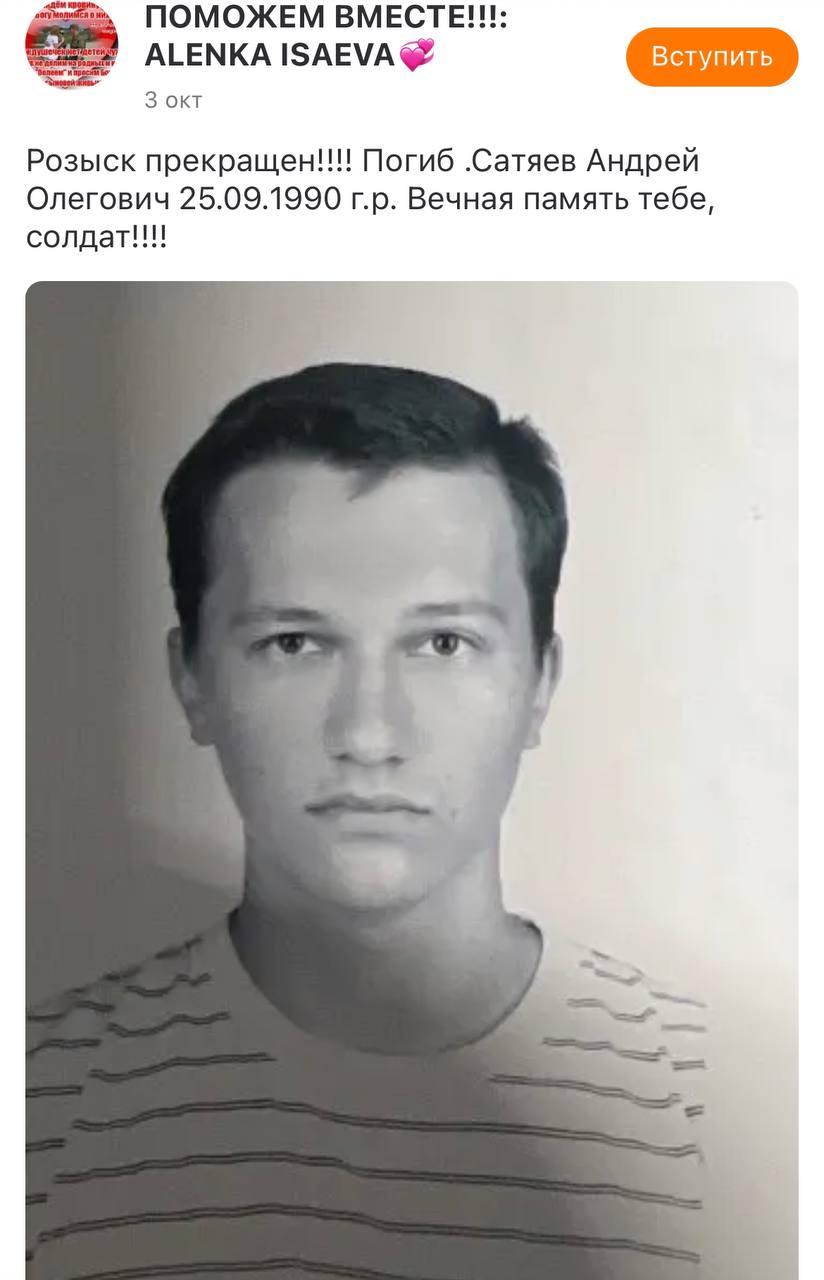Tap the pink double-hearts emoji
824x1280 pixels.
click(x=417, y=56)
